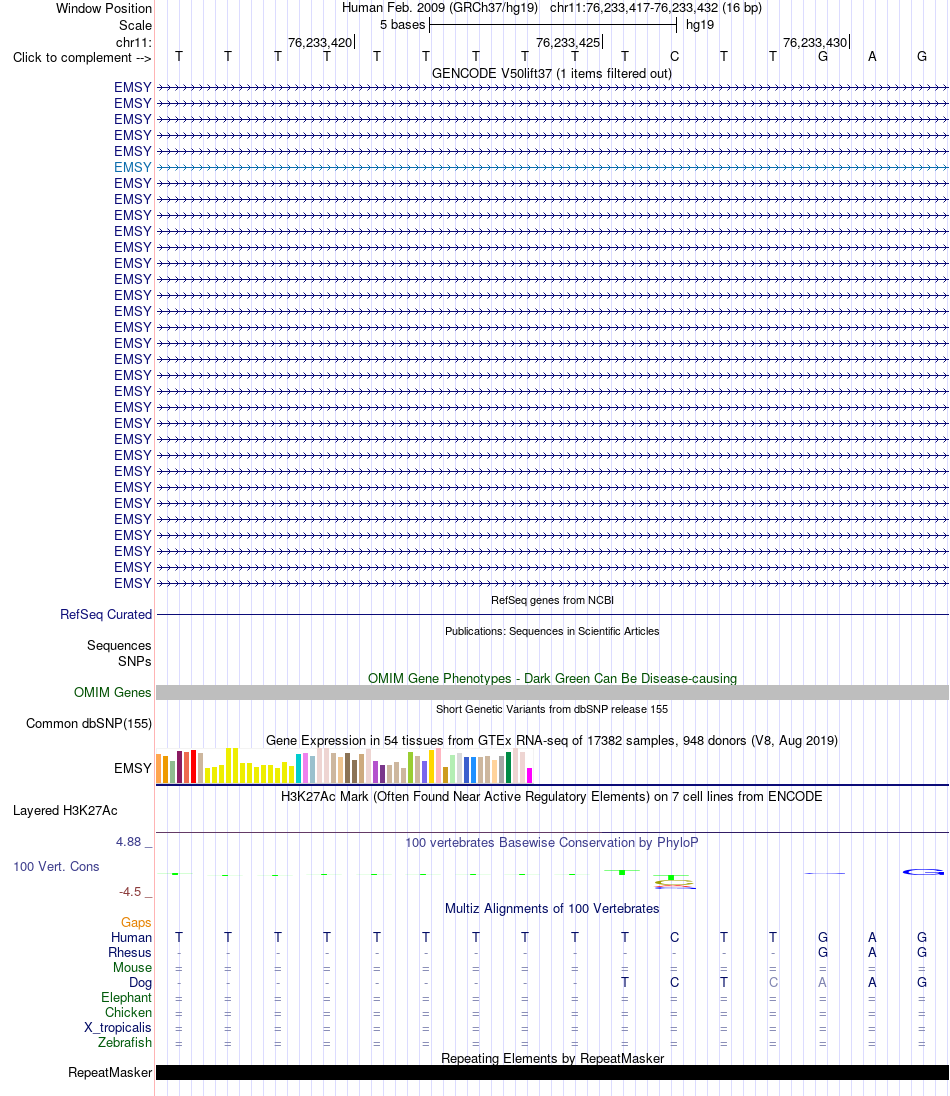Click 'Click to complement -->' label
The width and height of the screenshot is (950, 1096).
[x=82, y=57]
